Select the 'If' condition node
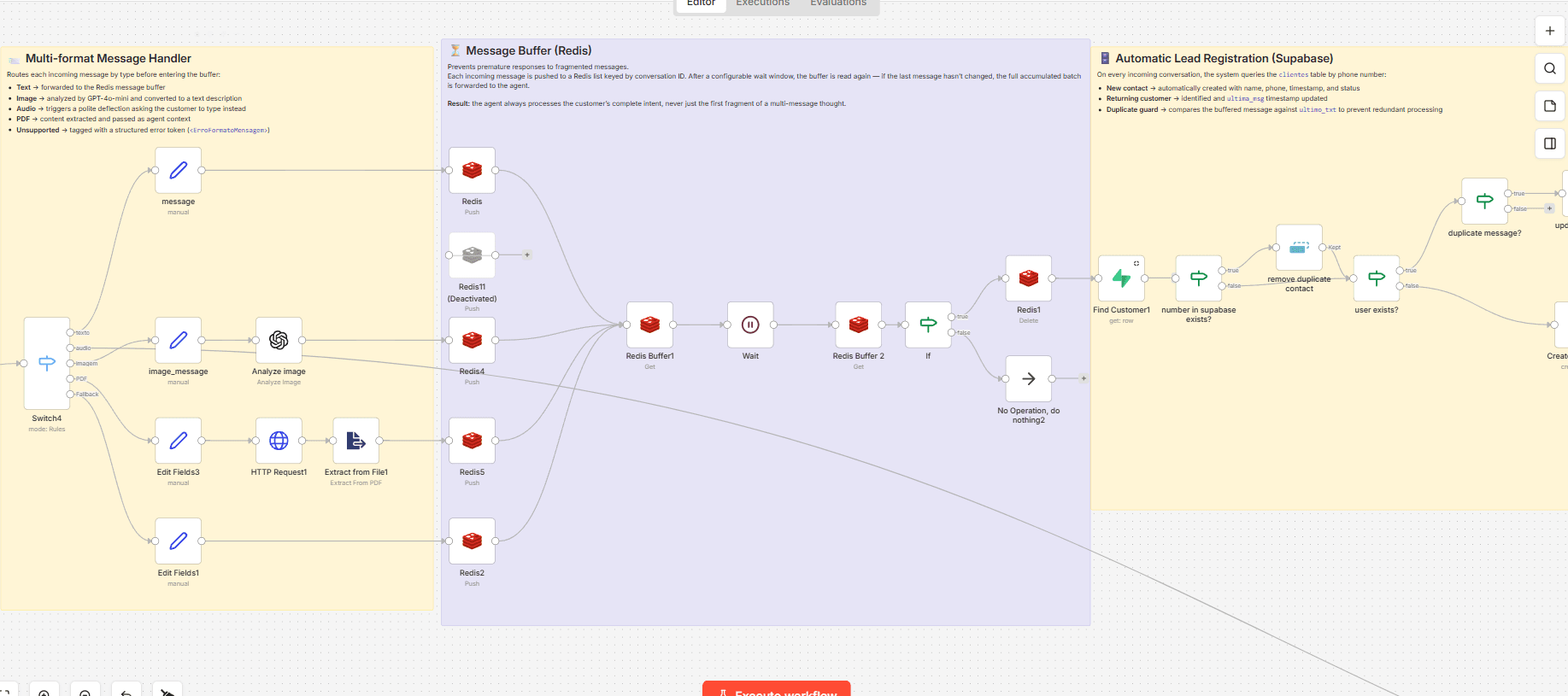Screen dimensions: 1568x696 (928, 325)
